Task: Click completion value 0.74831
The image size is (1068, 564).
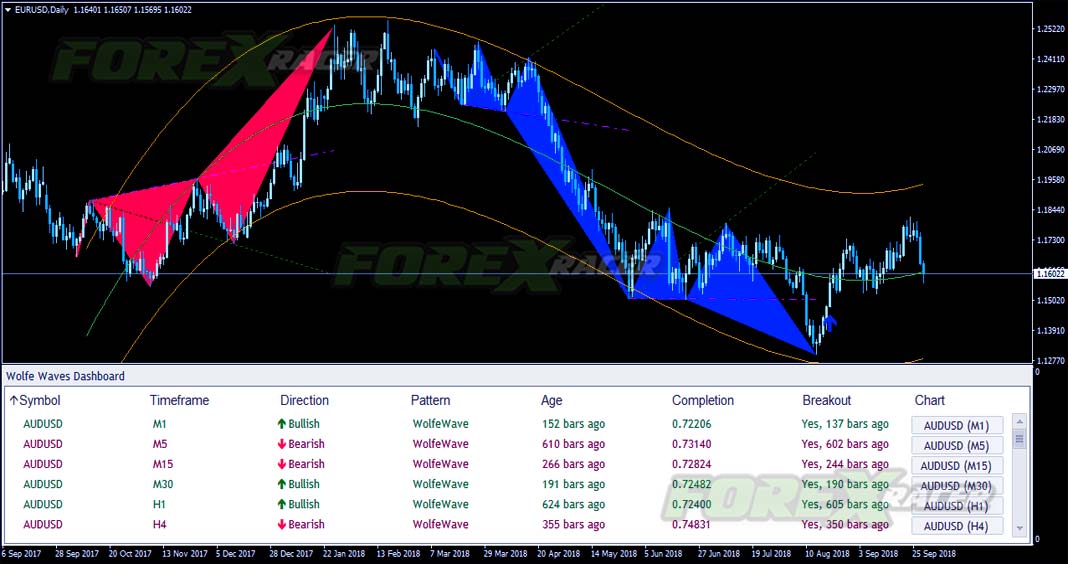Action: [x=691, y=524]
